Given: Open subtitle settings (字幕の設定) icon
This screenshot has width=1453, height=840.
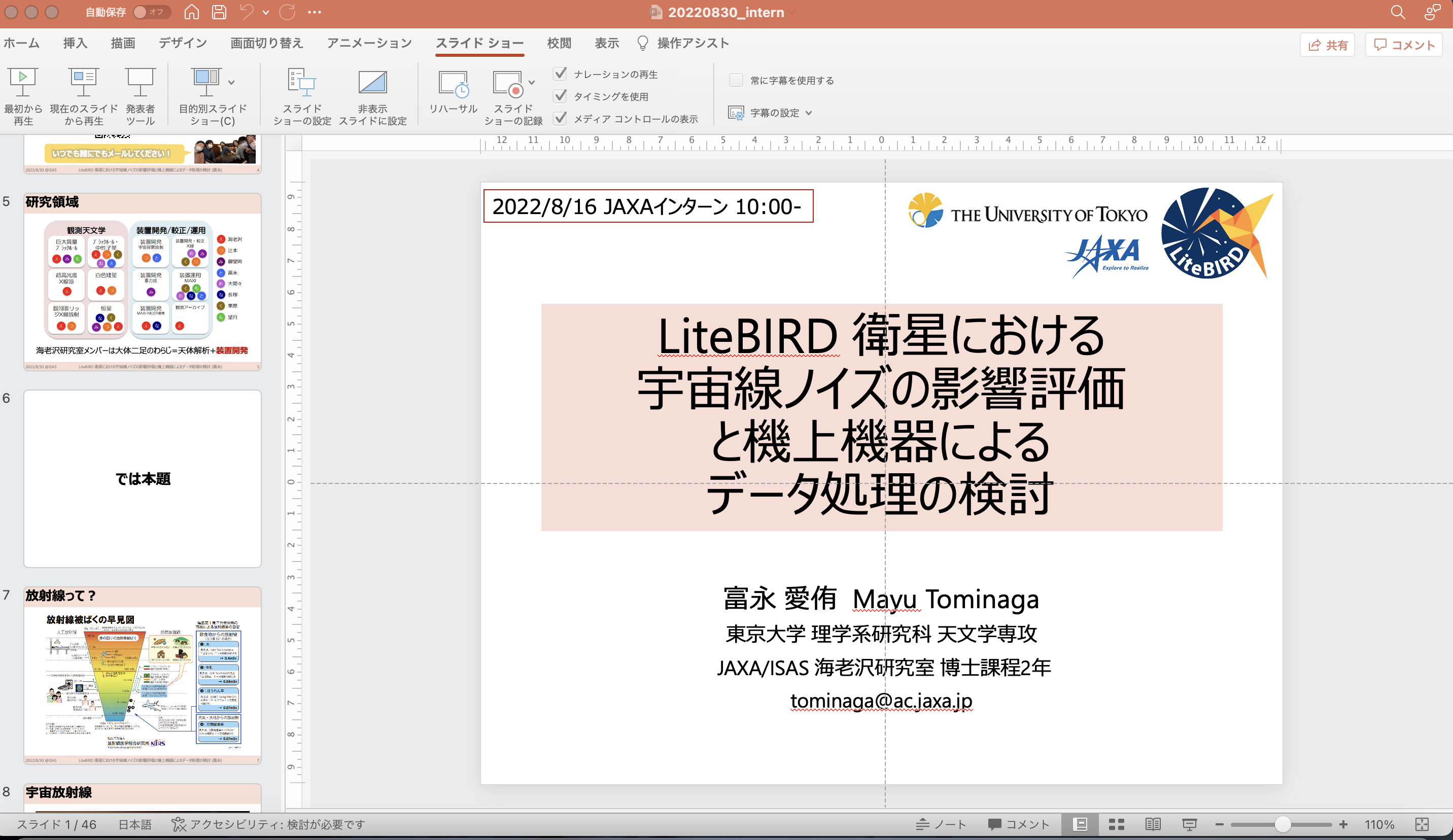Looking at the screenshot, I should coord(736,113).
